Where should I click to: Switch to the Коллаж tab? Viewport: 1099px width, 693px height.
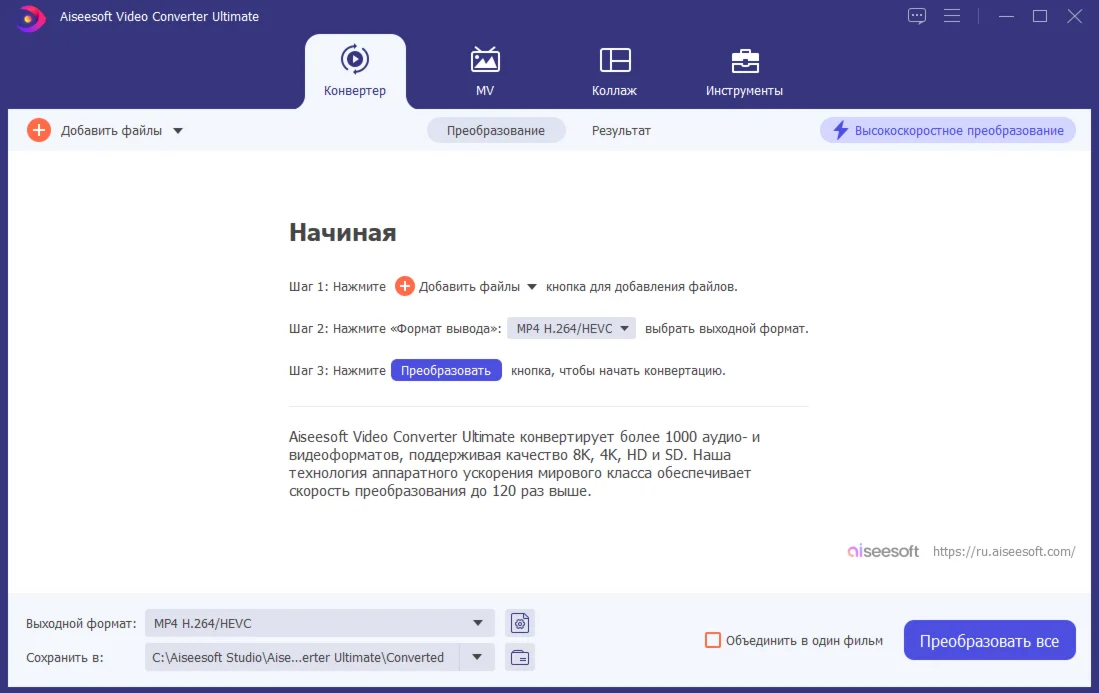tap(614, 72)
